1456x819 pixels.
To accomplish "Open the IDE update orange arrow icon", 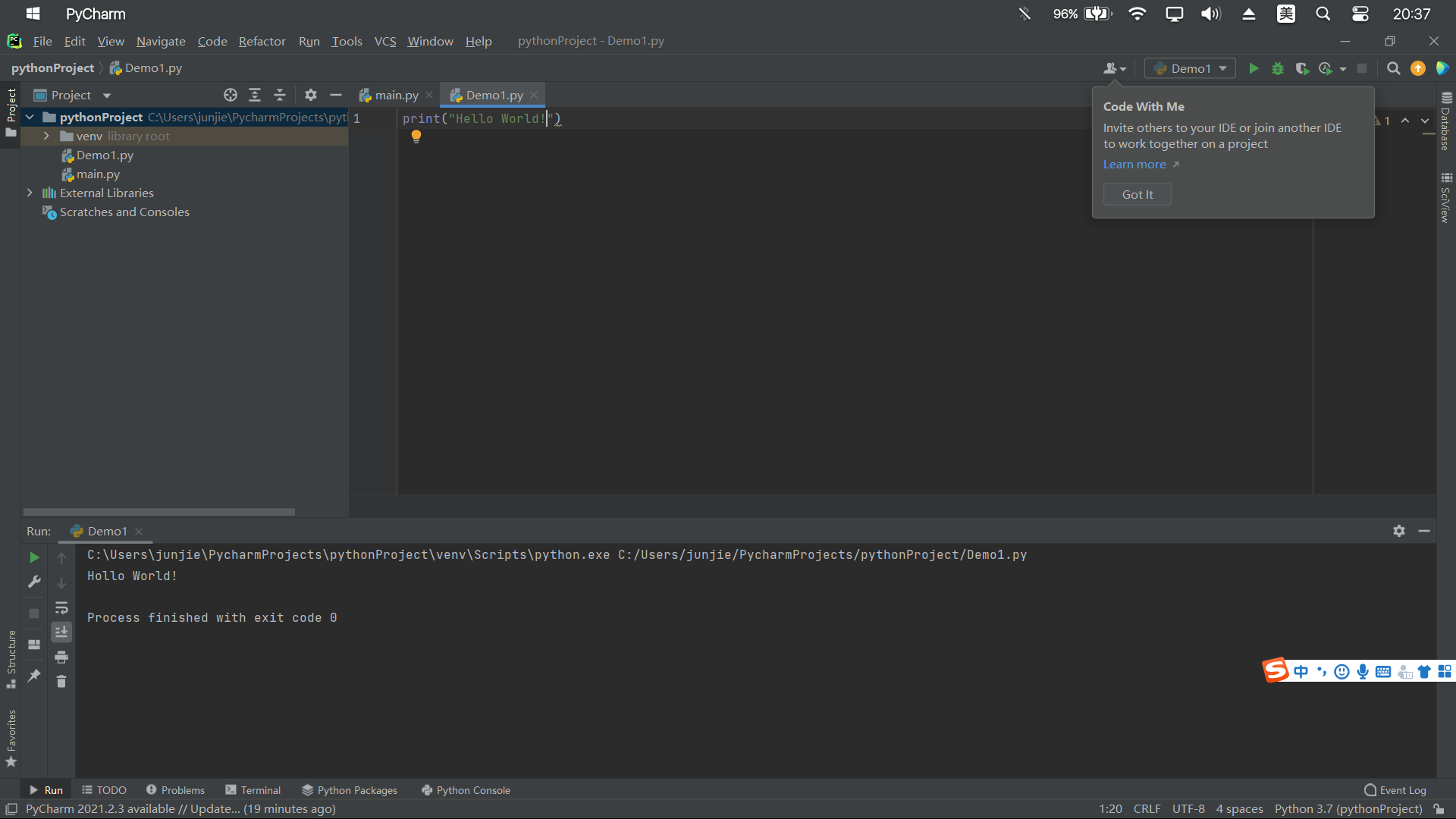I will [1417, 68].
